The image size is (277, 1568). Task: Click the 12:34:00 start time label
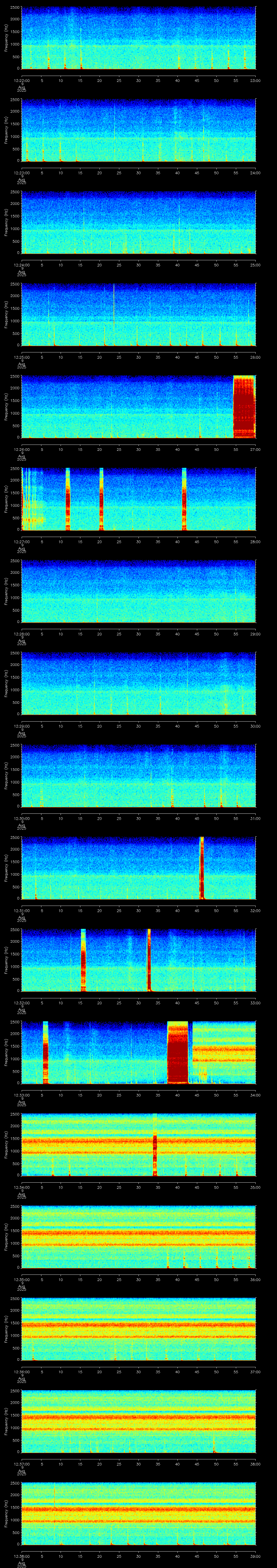pos(21,1187)
